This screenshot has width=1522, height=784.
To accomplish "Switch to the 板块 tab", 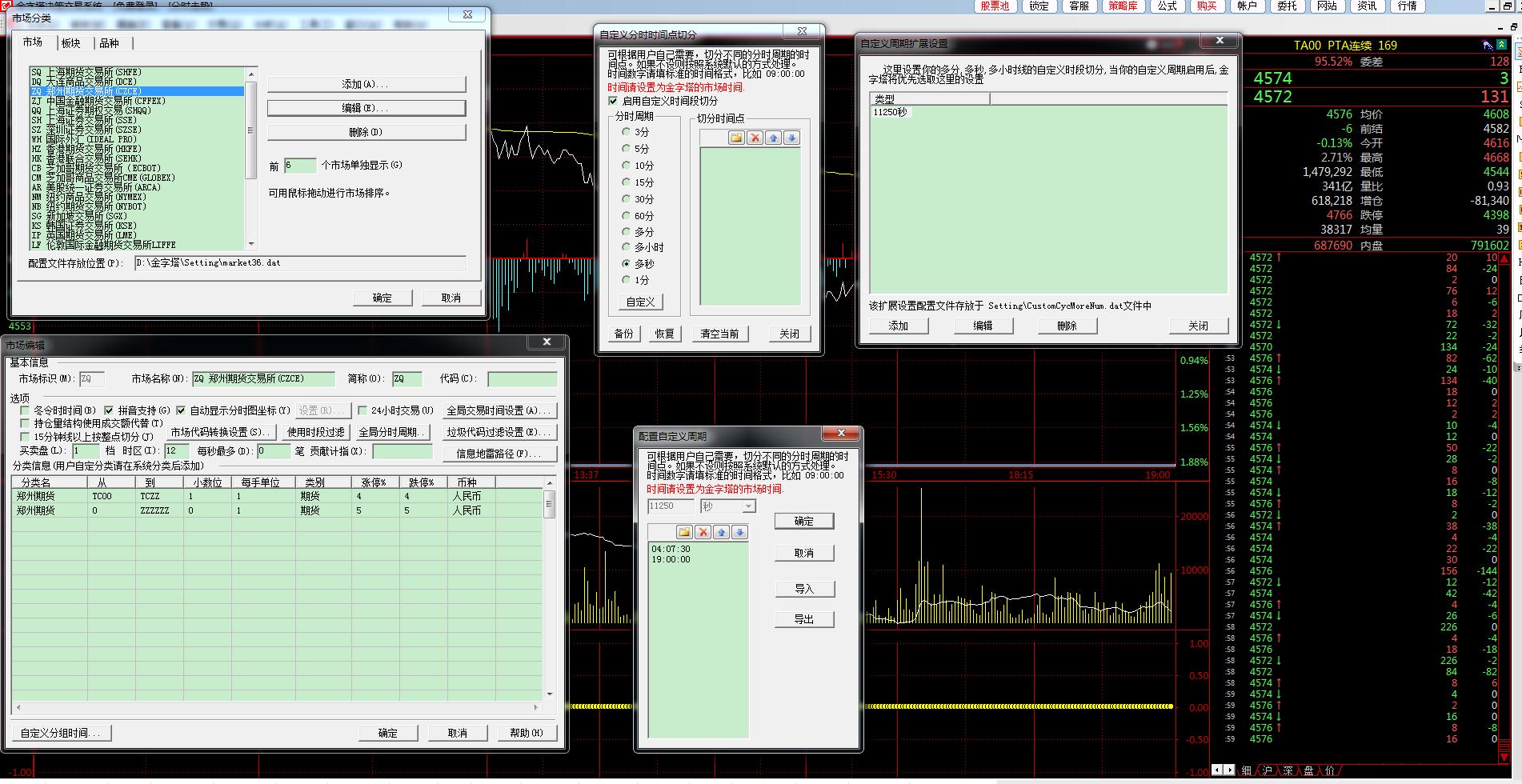I will pyautogui.click(x=71, y=43).
